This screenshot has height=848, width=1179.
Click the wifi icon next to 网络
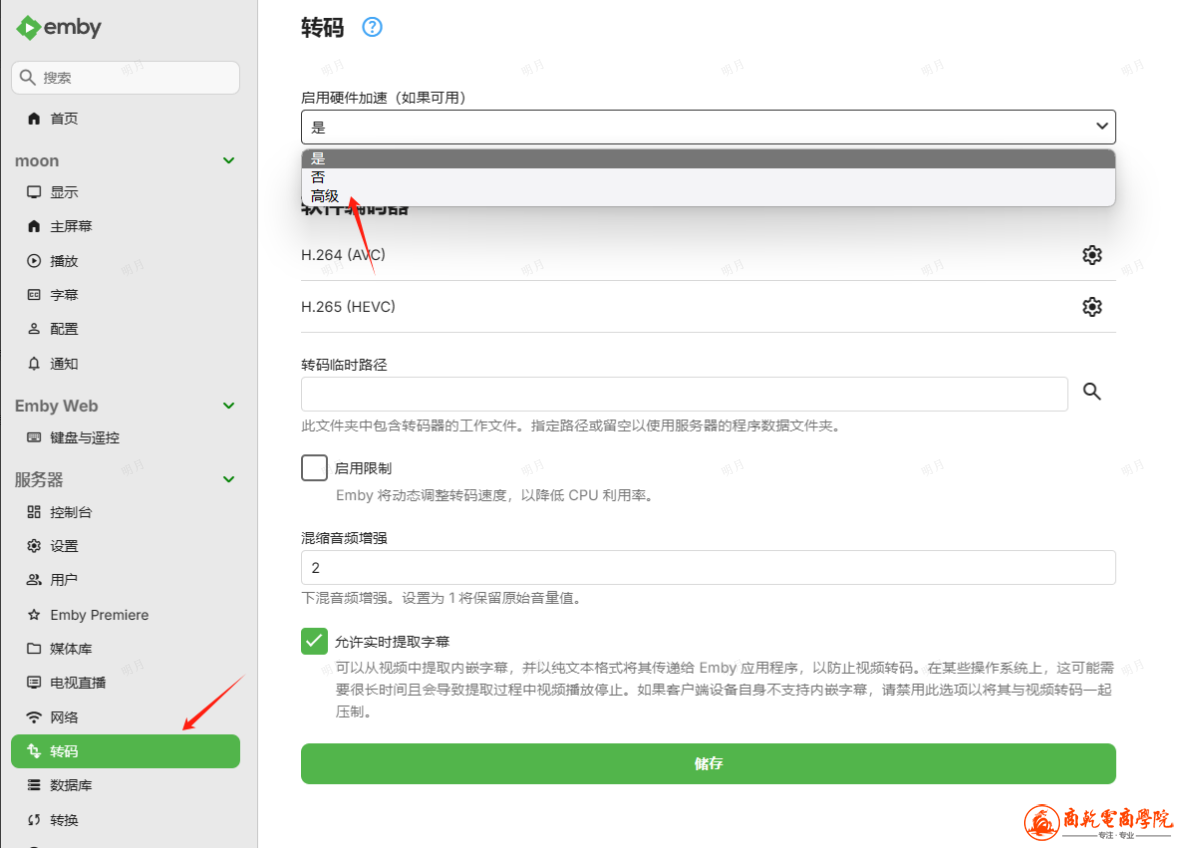click(x=34, y=717)
